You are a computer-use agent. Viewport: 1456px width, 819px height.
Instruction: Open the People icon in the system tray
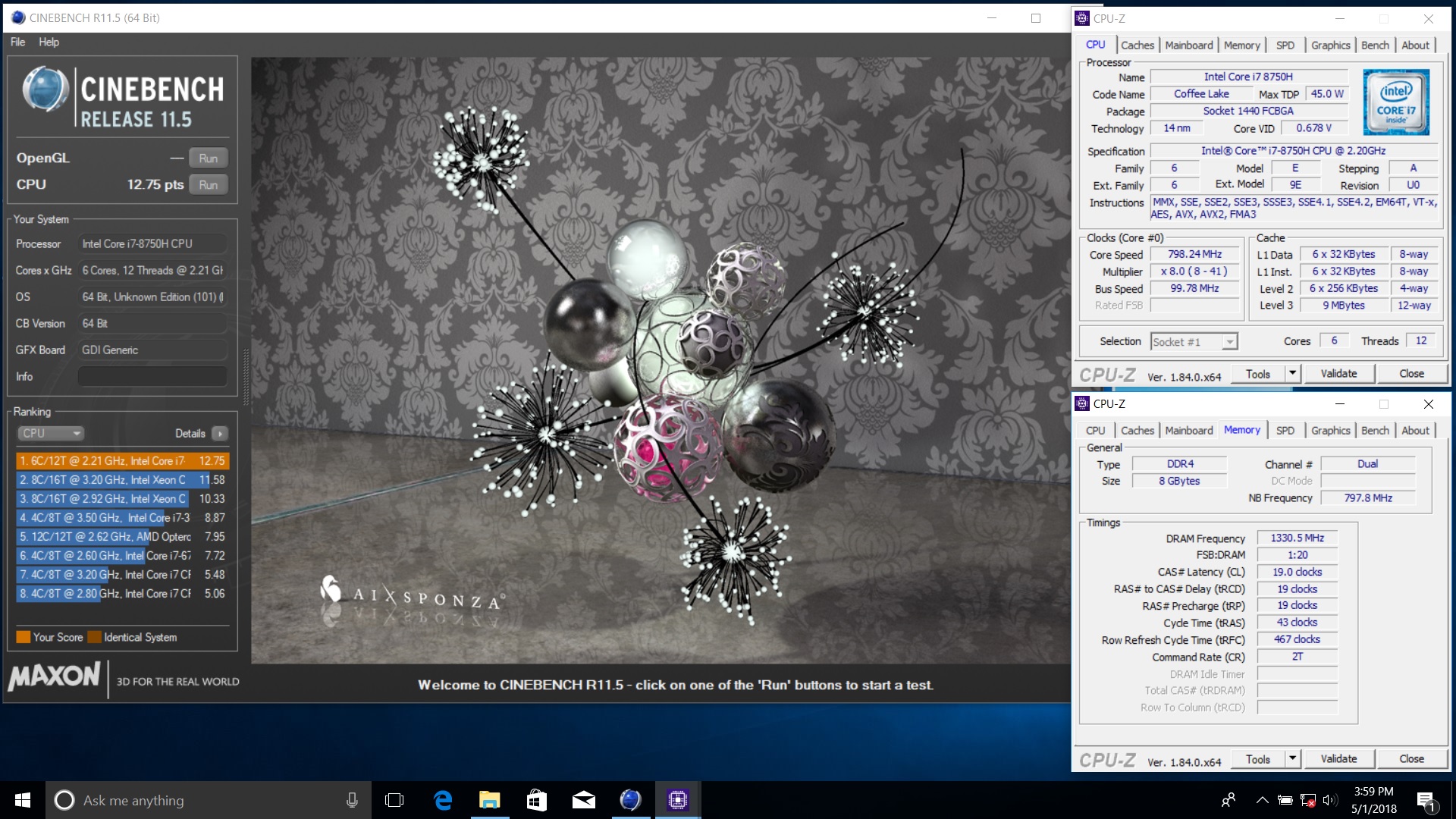pos(1228,800)
